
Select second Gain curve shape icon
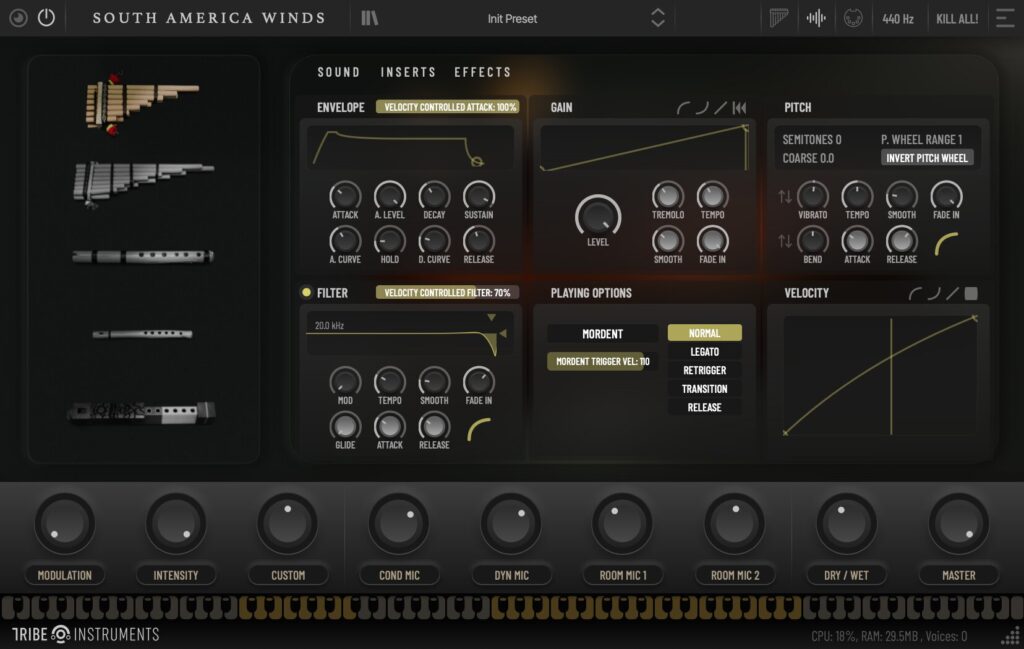pyautogui.click(x=702, y=108)
